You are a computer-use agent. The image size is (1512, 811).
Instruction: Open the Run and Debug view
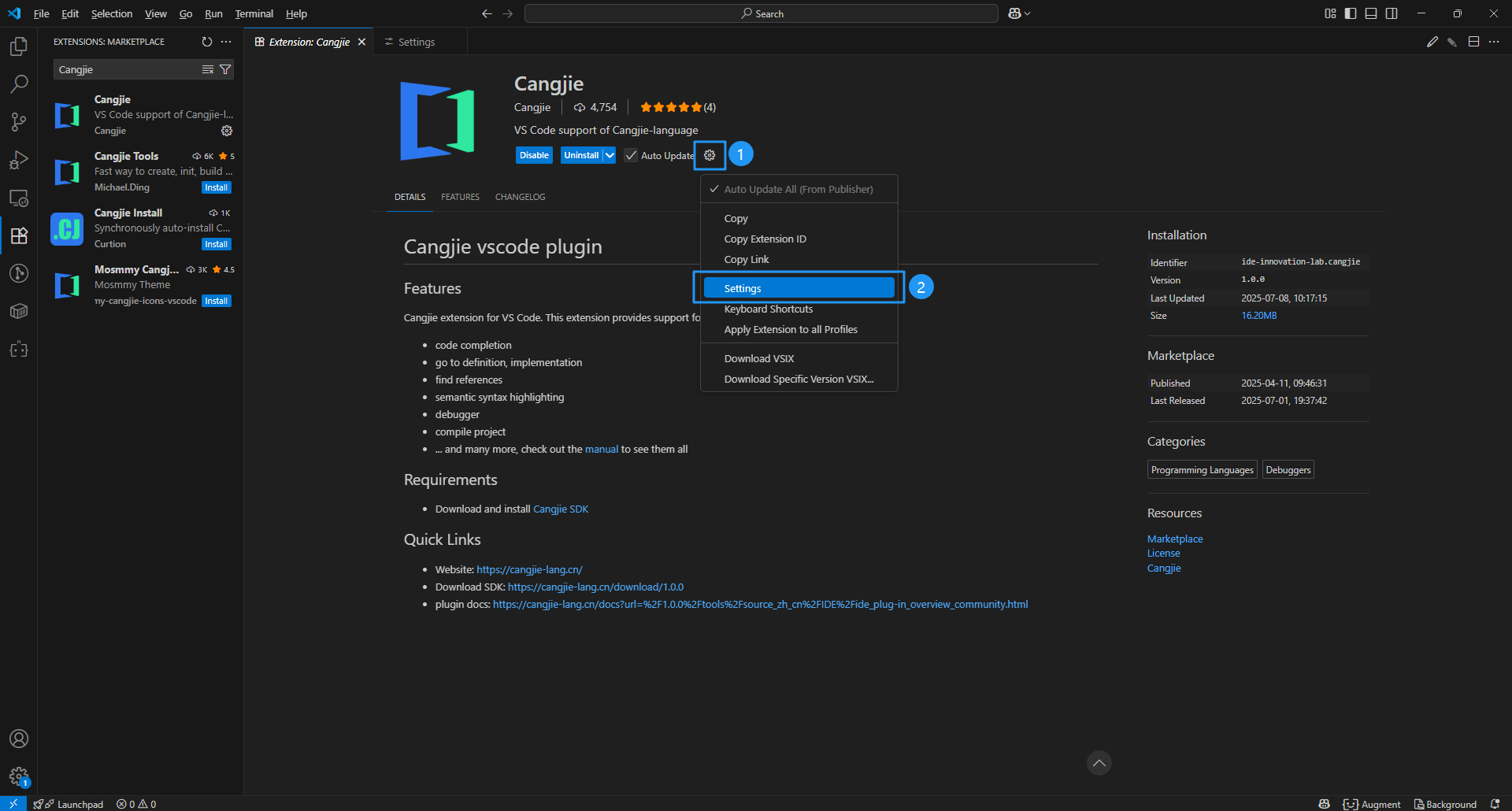(x=19, y=160)
